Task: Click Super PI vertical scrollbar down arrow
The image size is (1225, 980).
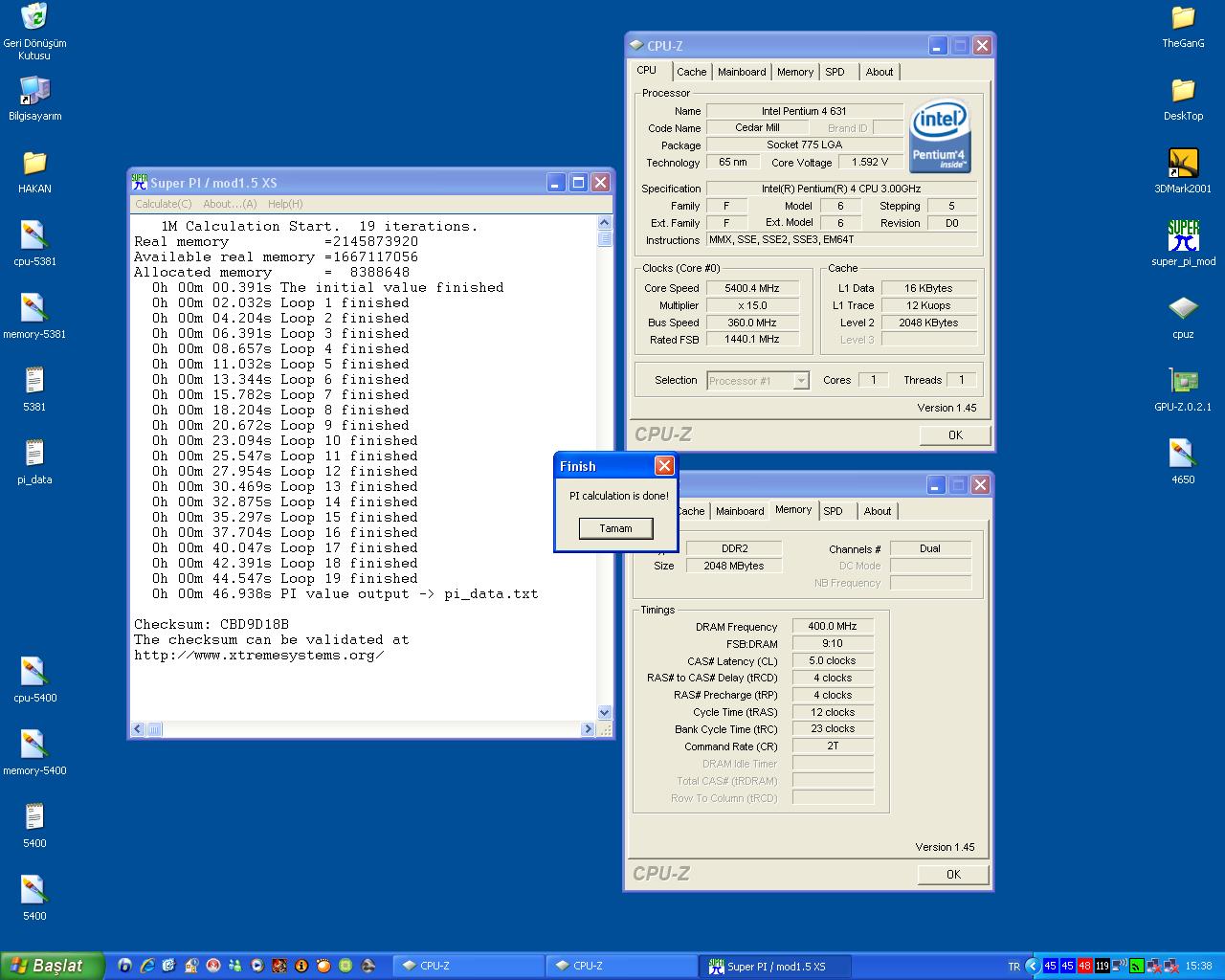Action: click(x=604, y=712)
